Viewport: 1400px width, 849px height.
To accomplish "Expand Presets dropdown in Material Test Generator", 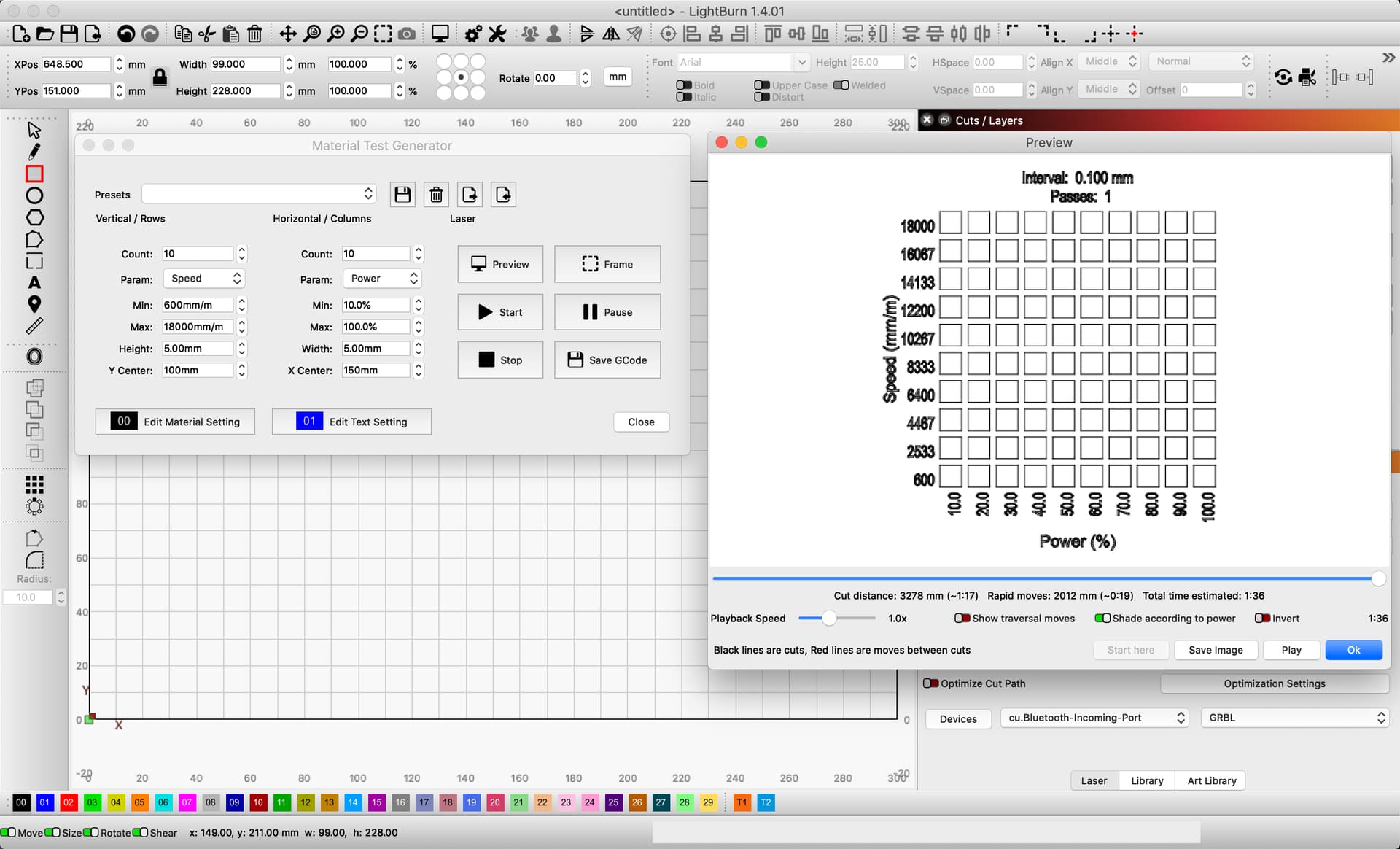I will [255, 194].
